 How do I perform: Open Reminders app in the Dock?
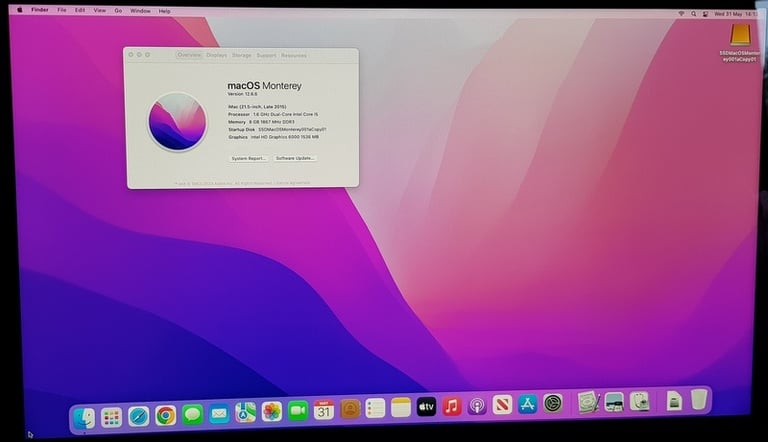(375, 408)
